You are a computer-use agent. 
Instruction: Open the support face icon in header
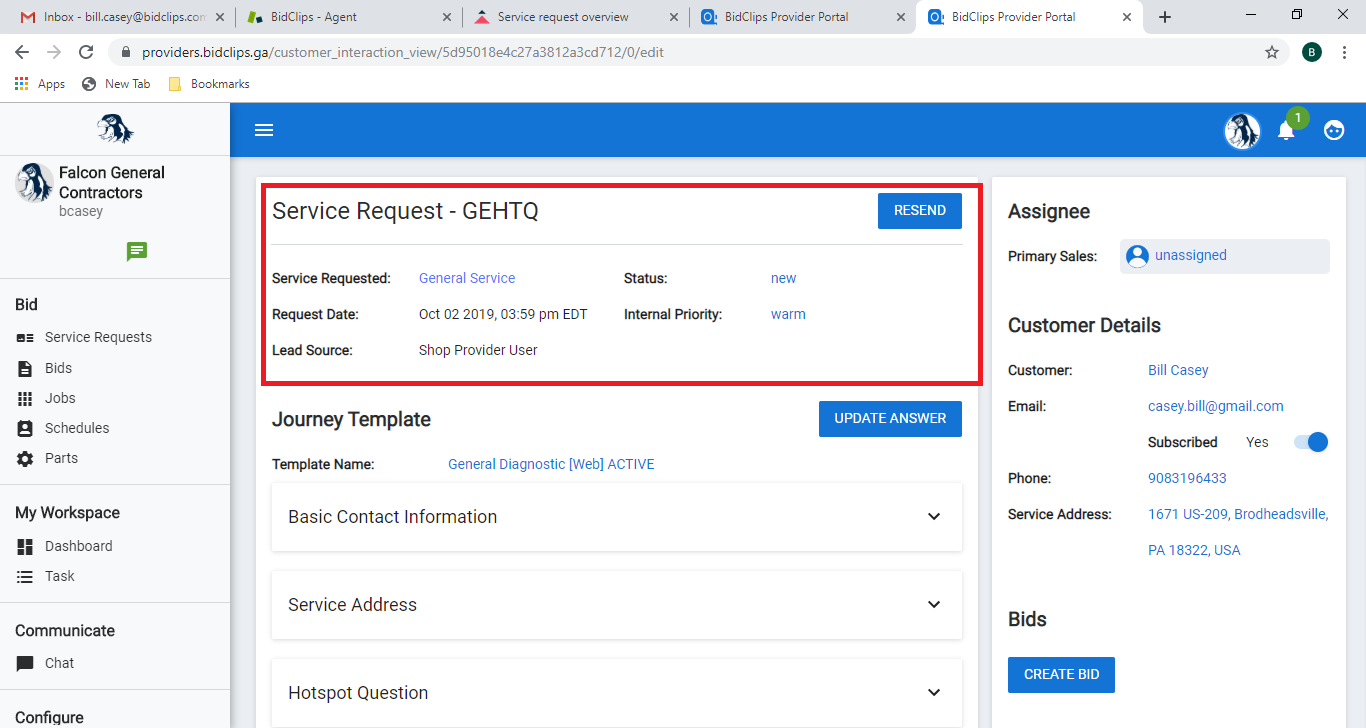click(1334, 130)
